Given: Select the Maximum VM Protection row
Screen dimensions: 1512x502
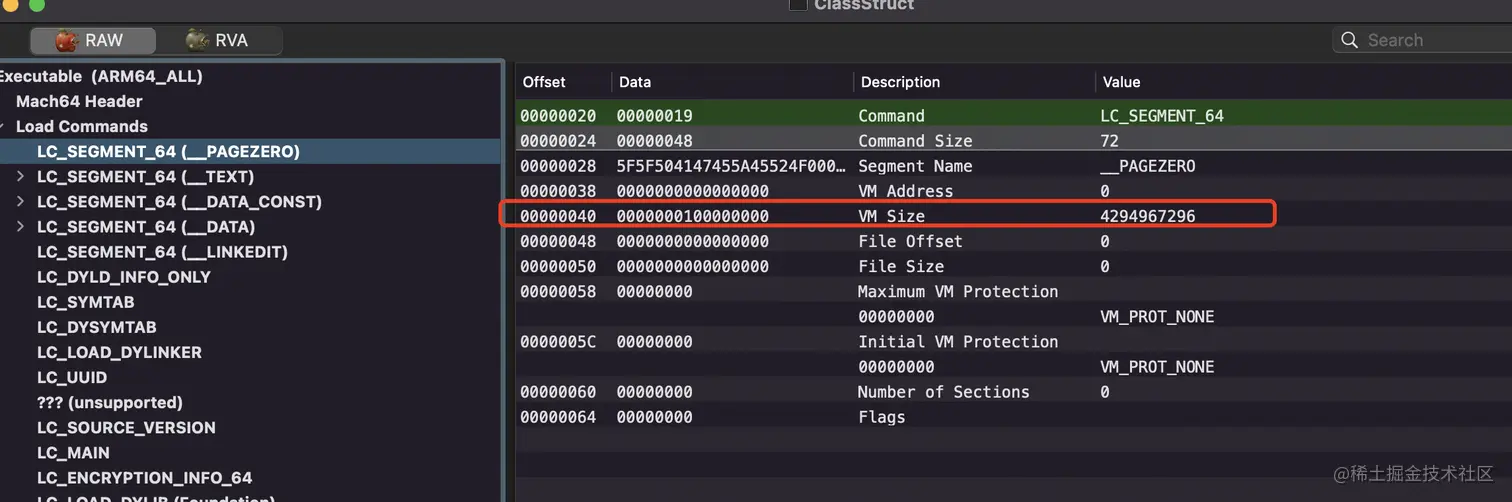Looking at the screenshot, I should coord(1014,291).
